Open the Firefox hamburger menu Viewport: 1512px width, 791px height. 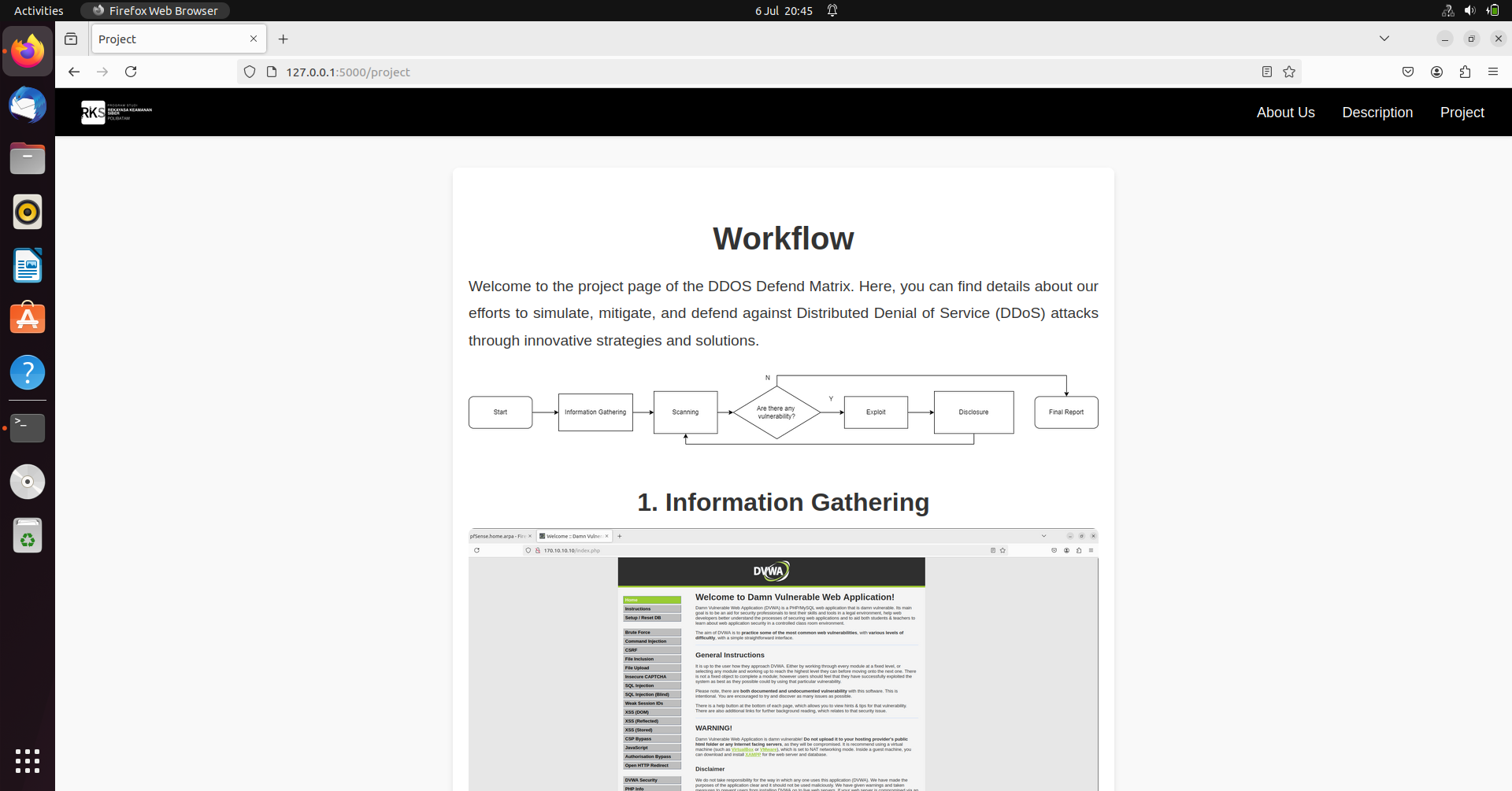point(1493,72)
